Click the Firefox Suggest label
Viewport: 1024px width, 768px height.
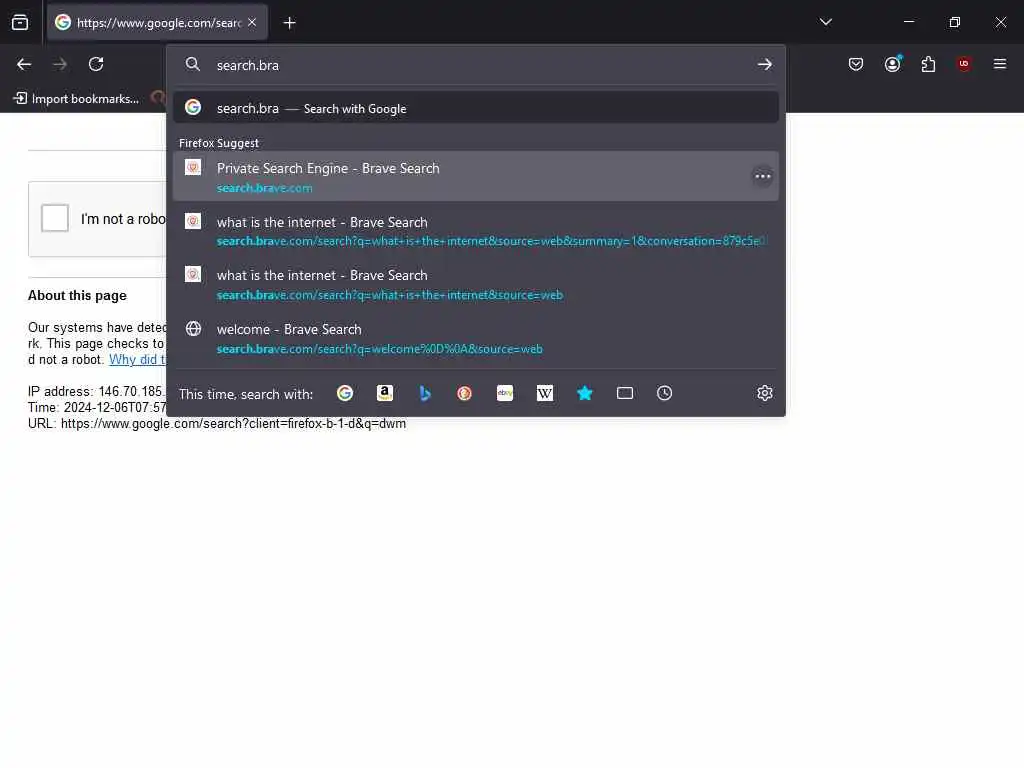click(x=219, y=143)
